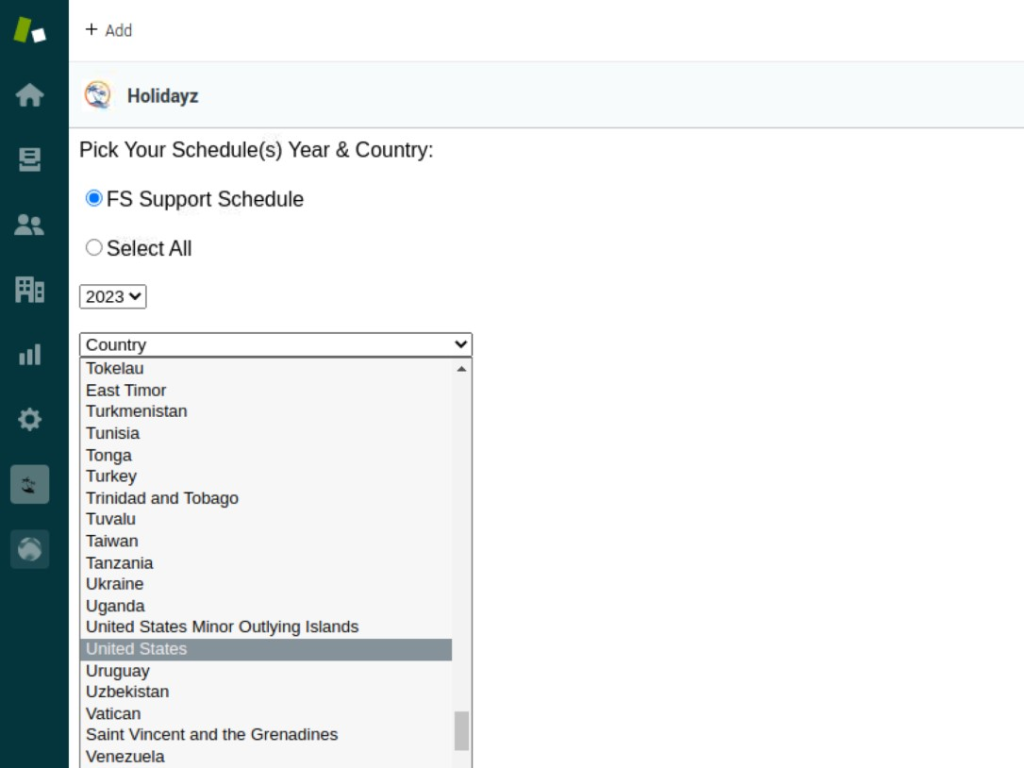
Task: Open the Organizations building icon
Action: pyautogui.click(x=30, y=290)
